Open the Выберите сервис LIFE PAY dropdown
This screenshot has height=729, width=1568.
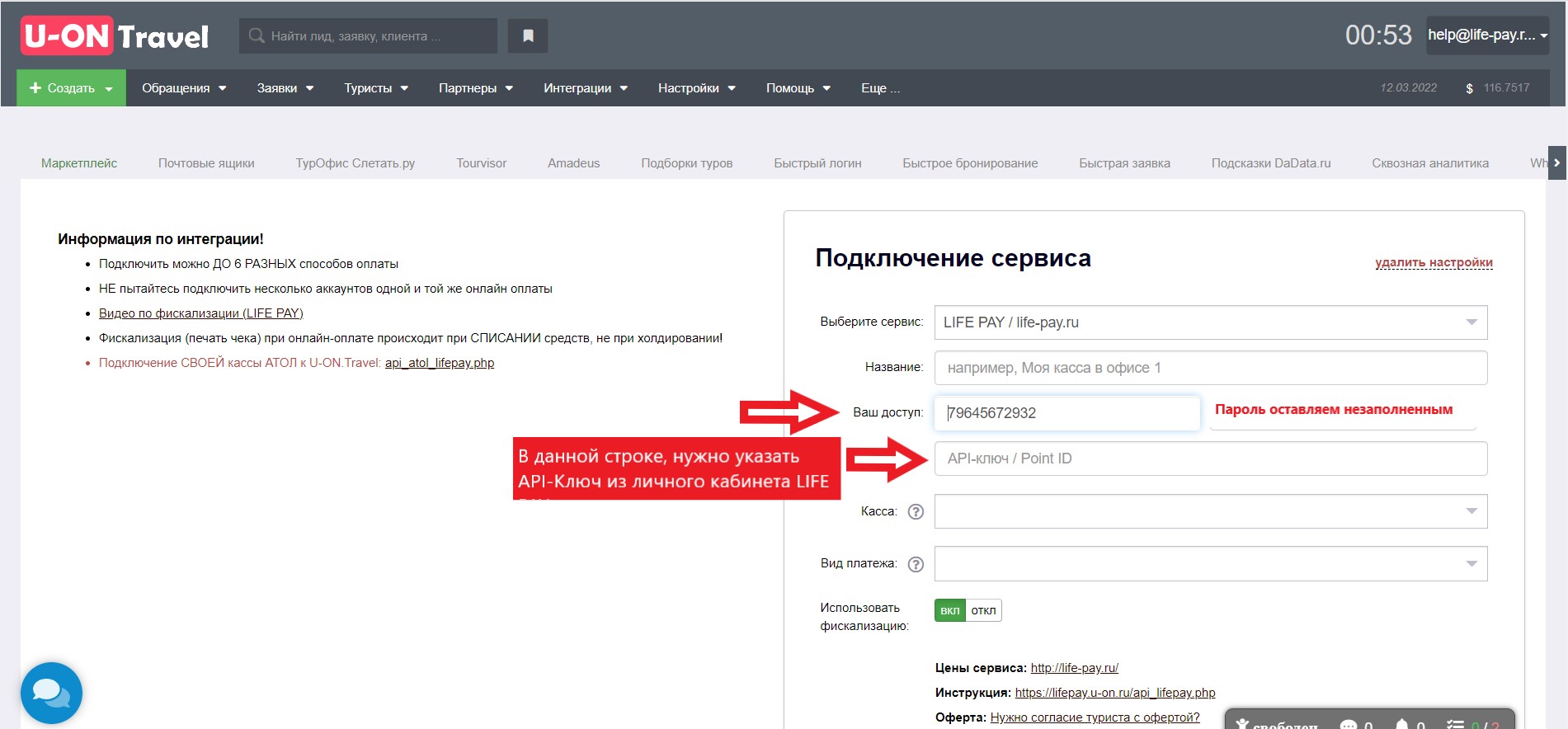(1210, 322)
